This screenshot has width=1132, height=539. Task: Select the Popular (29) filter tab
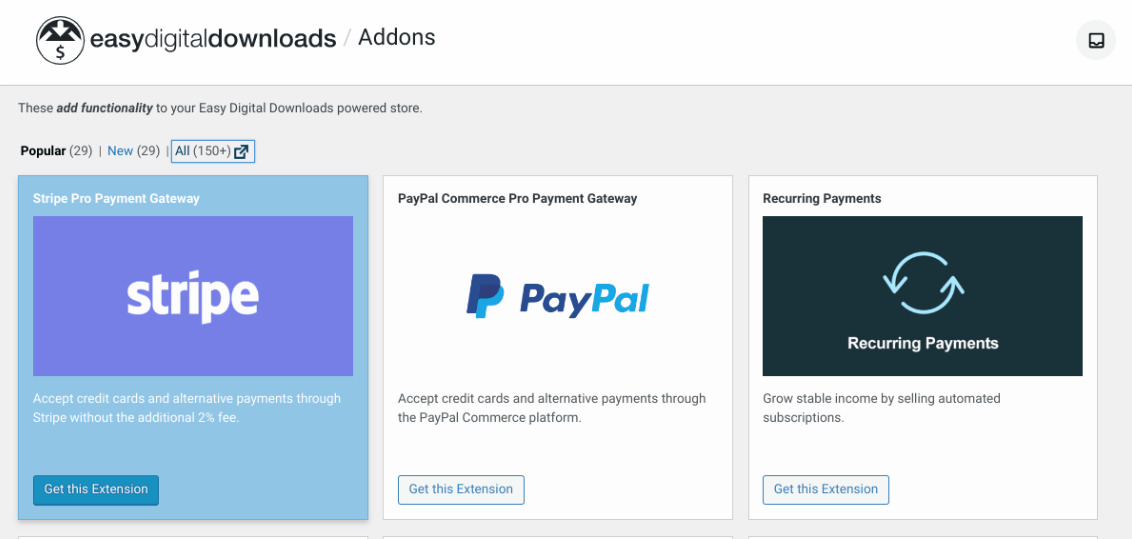56,151
